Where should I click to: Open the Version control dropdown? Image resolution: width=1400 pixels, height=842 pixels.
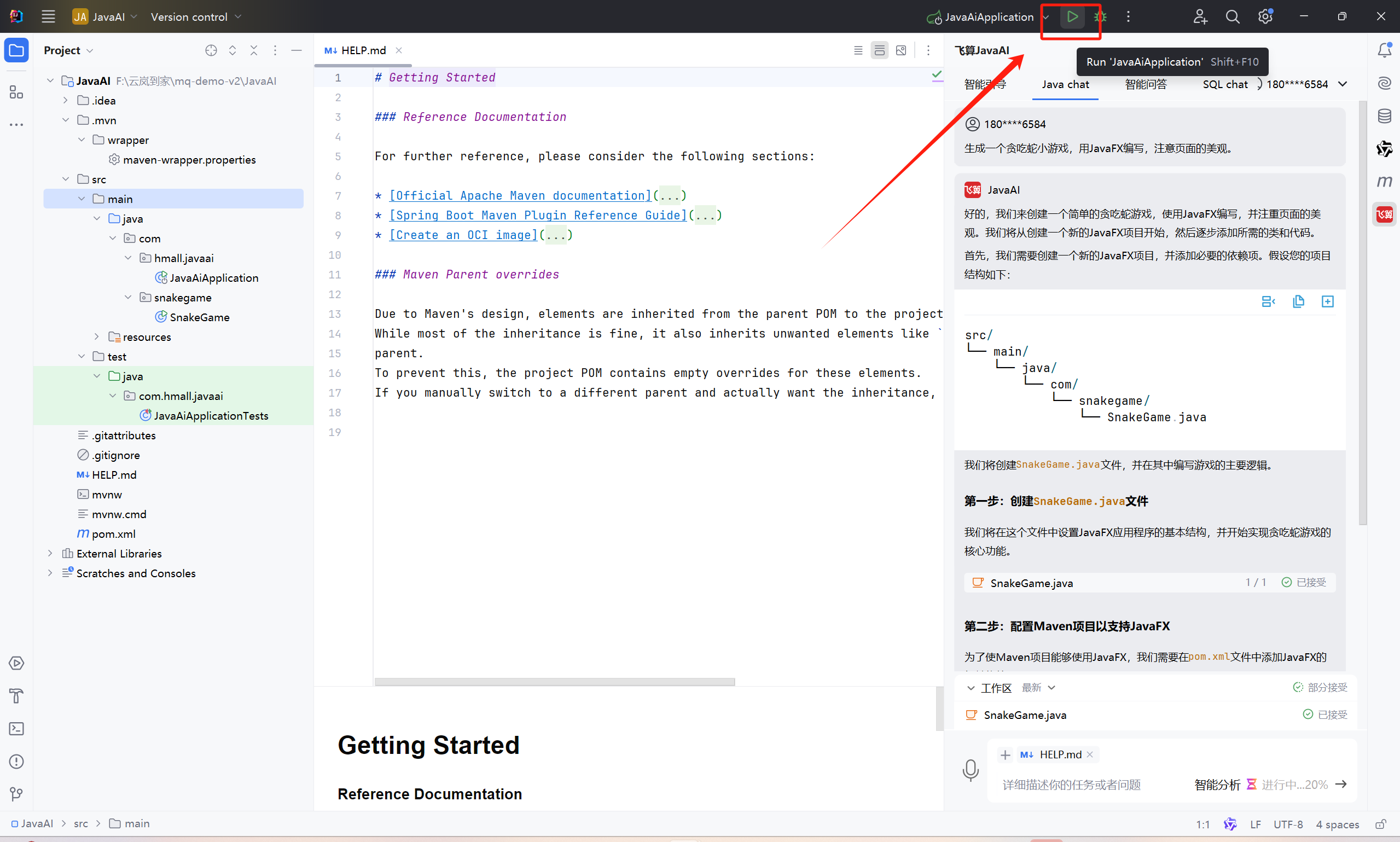click(x=196, y=16)
